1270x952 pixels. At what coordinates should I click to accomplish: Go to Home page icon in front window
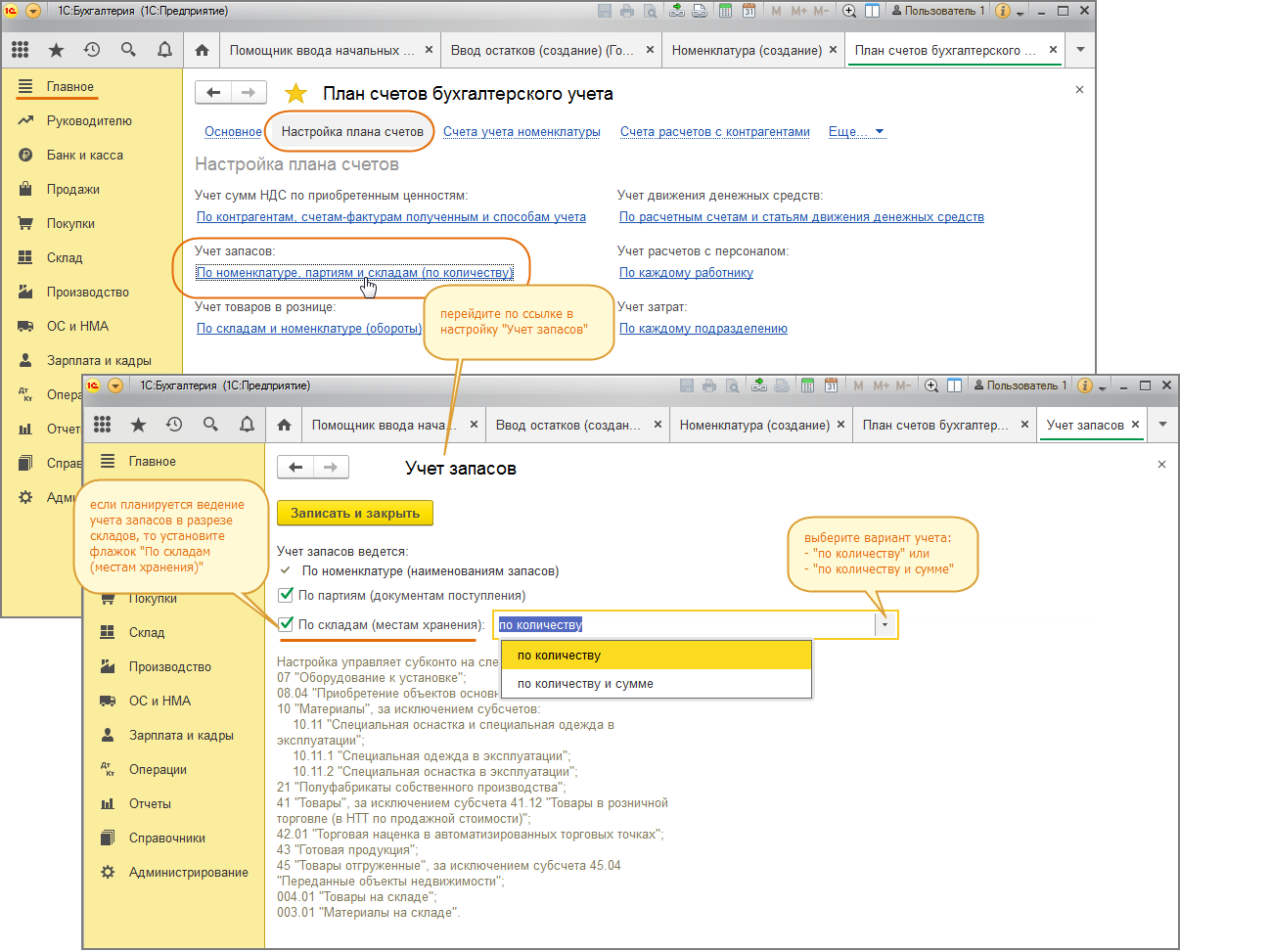[284, 425]
